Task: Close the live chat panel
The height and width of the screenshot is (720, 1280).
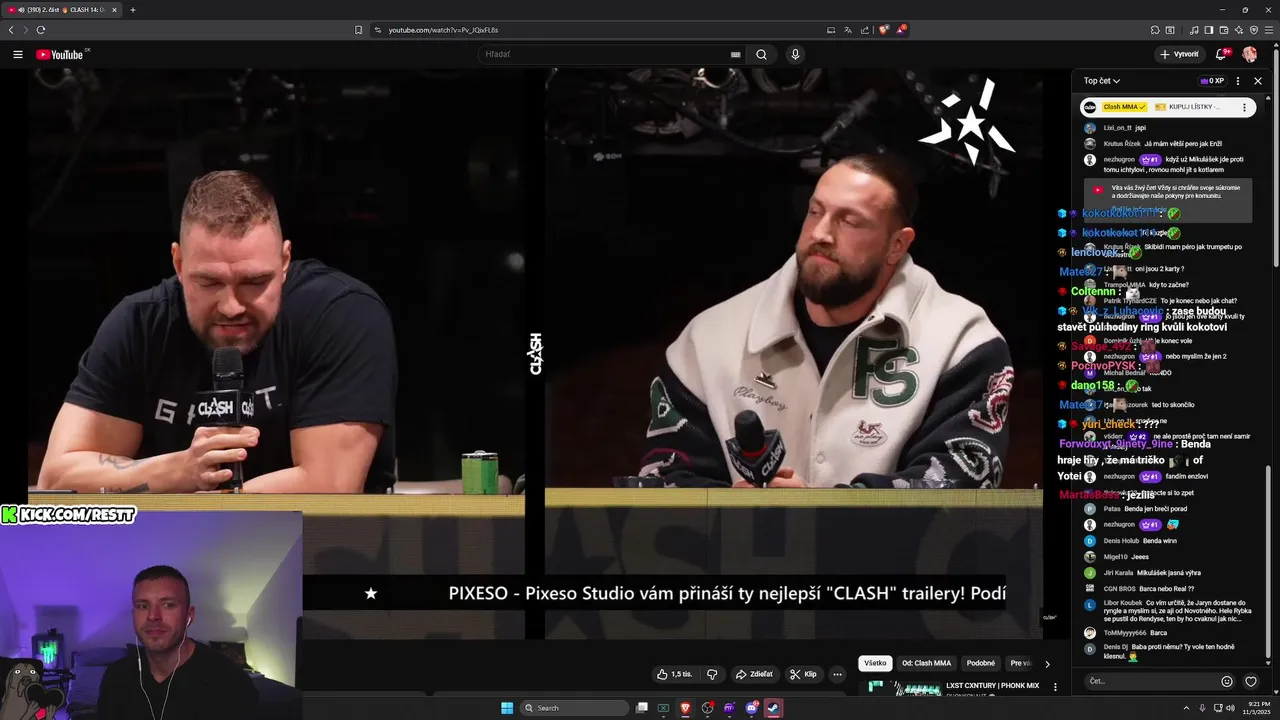Action: click(x=1258, y=81)
